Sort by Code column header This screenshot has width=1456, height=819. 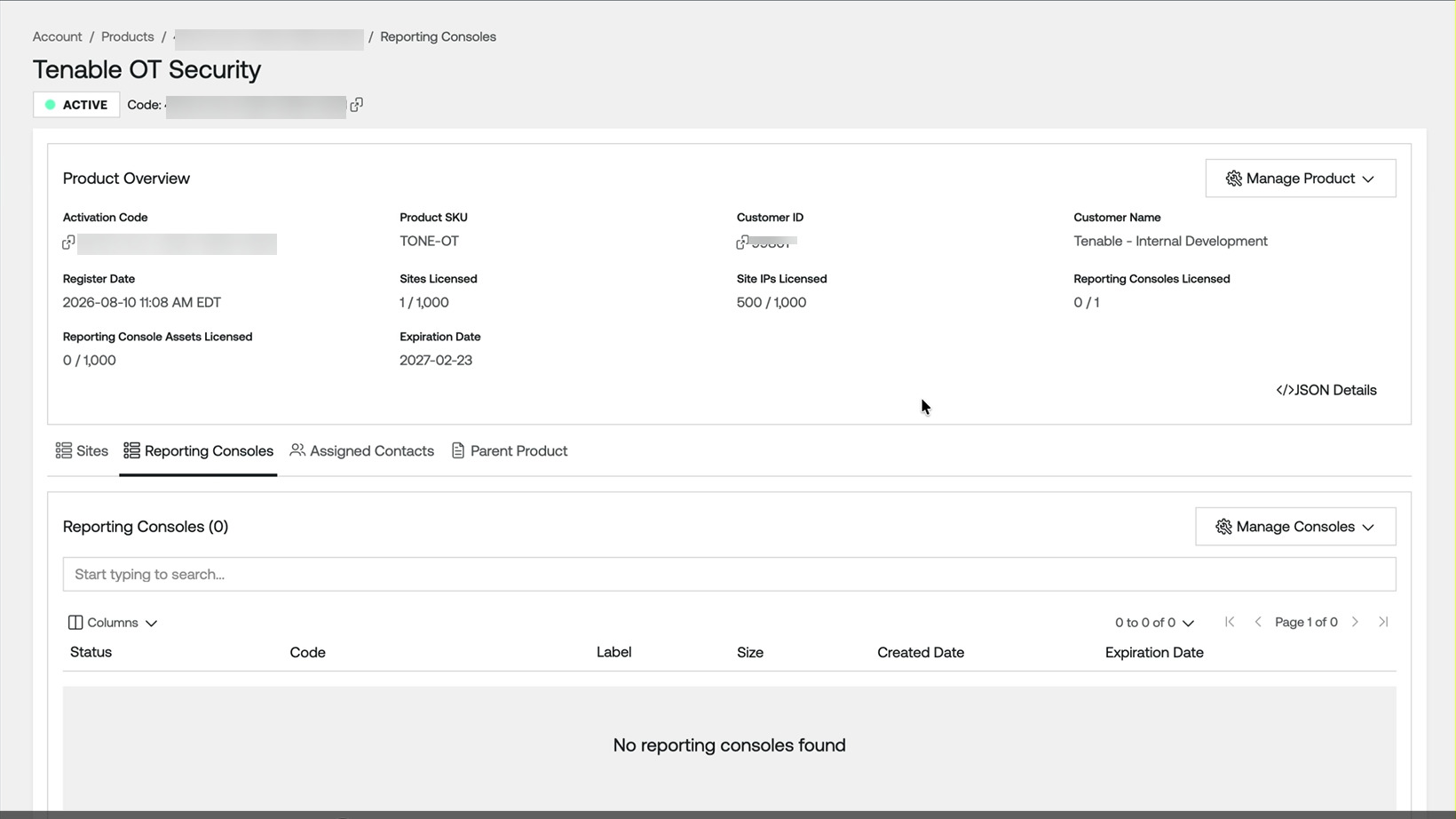pos(308,652)
